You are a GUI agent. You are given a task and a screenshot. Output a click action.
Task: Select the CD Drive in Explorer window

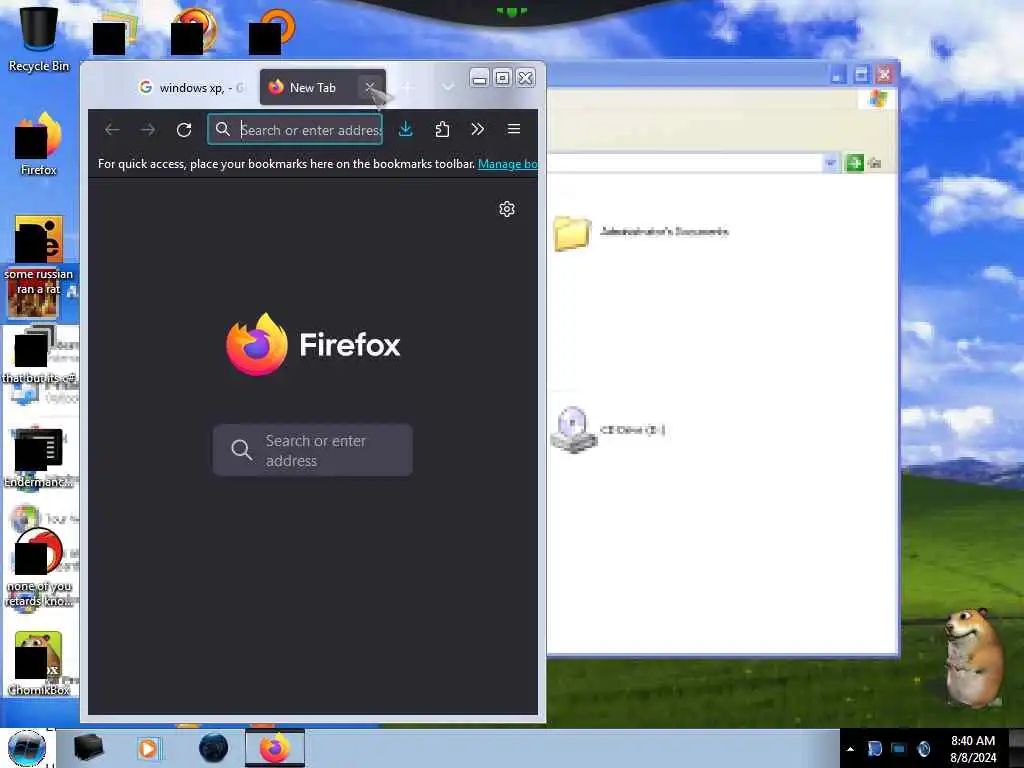pos(609,430)
